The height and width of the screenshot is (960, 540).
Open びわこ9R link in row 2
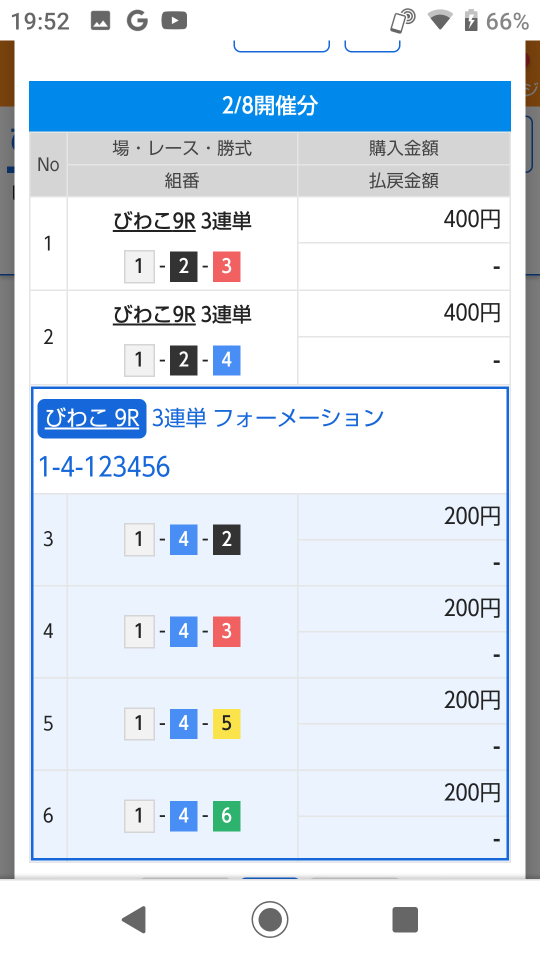pos(154,315)
